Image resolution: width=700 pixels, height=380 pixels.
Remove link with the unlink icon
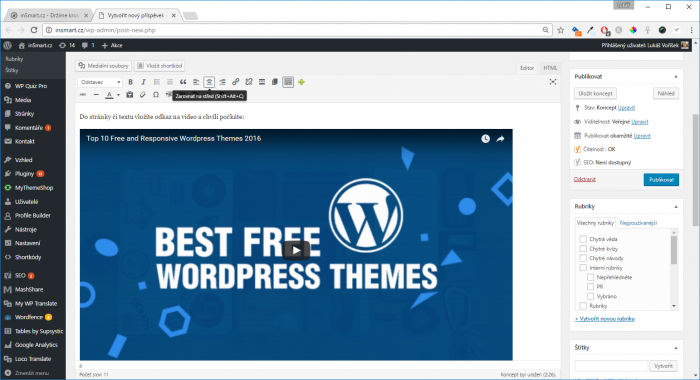click(x=249, y=82)
